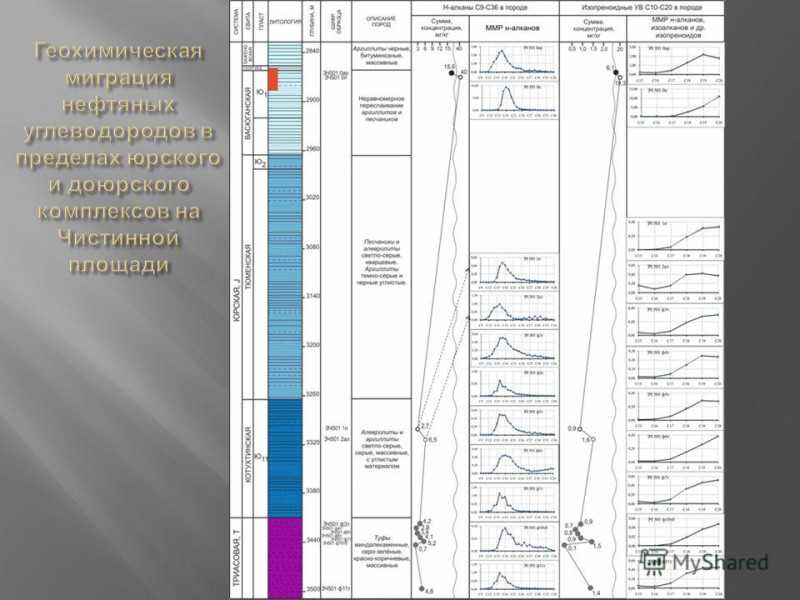Screen dimensions: 800x600
Task: Select the title word "площади"
Action: pyautogui.click(x=118, y=265)
